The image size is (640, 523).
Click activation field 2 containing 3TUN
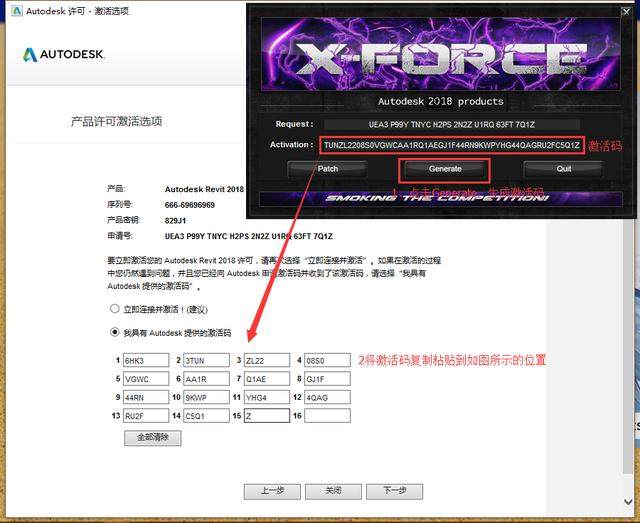[x=206, y=361]
